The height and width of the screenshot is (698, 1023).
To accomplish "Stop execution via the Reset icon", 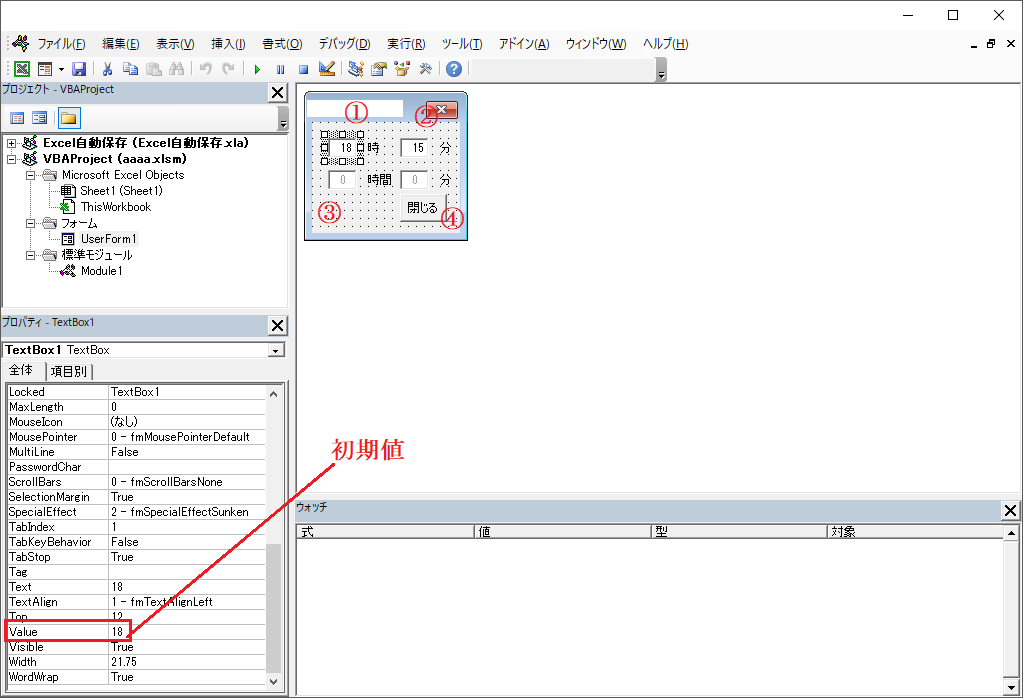I will (303, 69).
